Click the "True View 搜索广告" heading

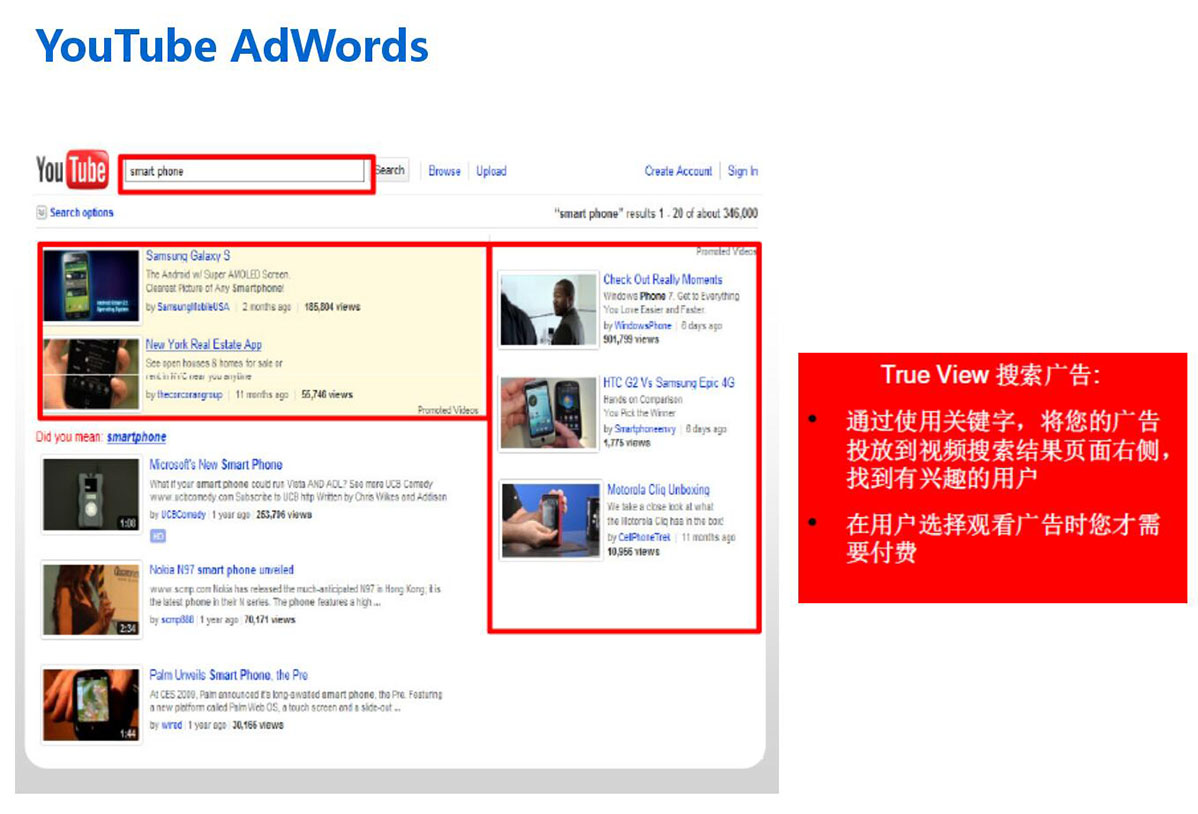[991, 375]
